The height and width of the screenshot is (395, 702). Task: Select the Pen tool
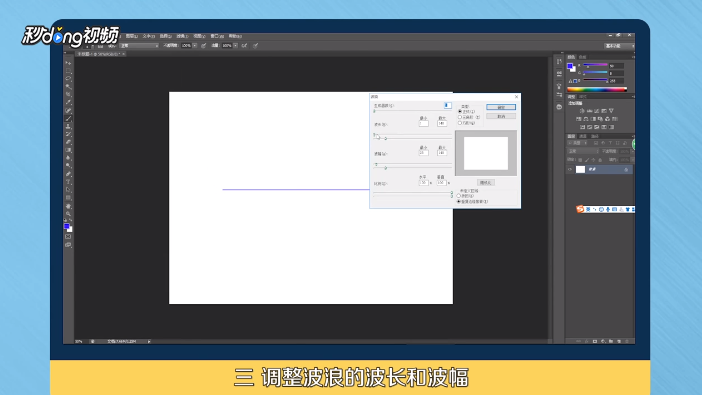click(68, 174)
